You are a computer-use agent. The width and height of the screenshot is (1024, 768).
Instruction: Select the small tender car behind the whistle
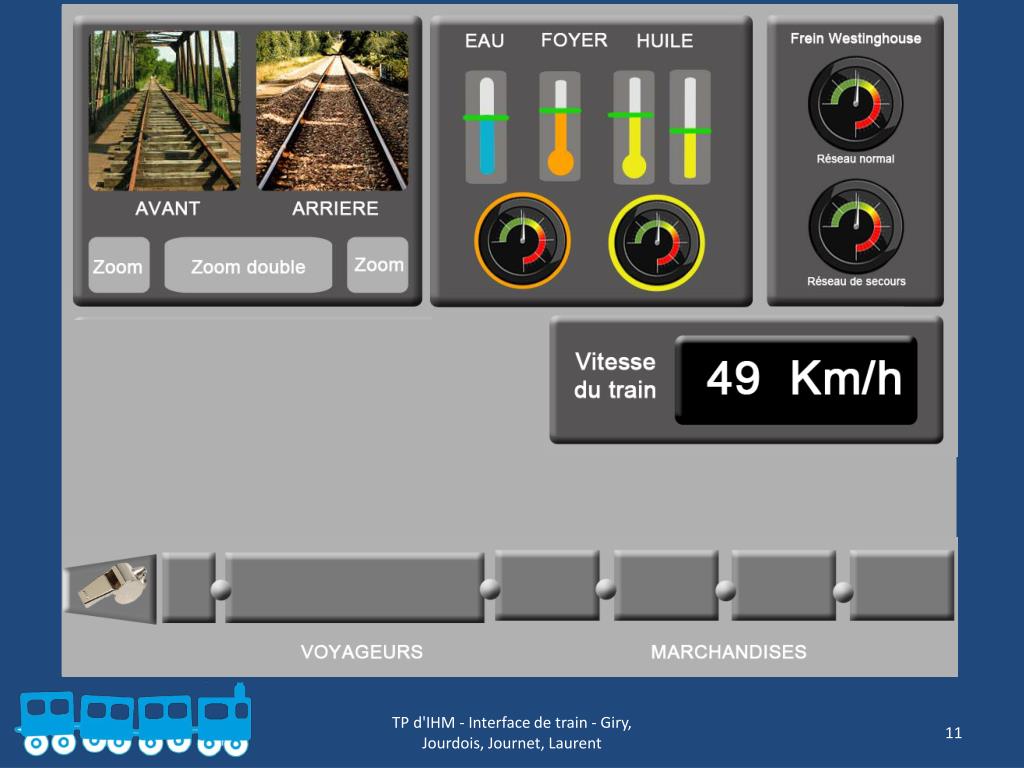(x=189, y=587)
